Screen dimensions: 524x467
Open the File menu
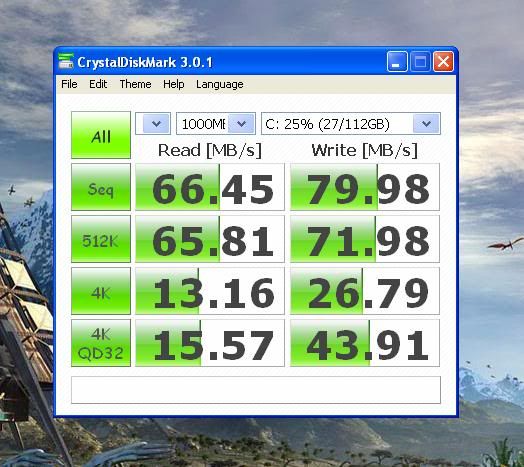[x=69, y=84]
